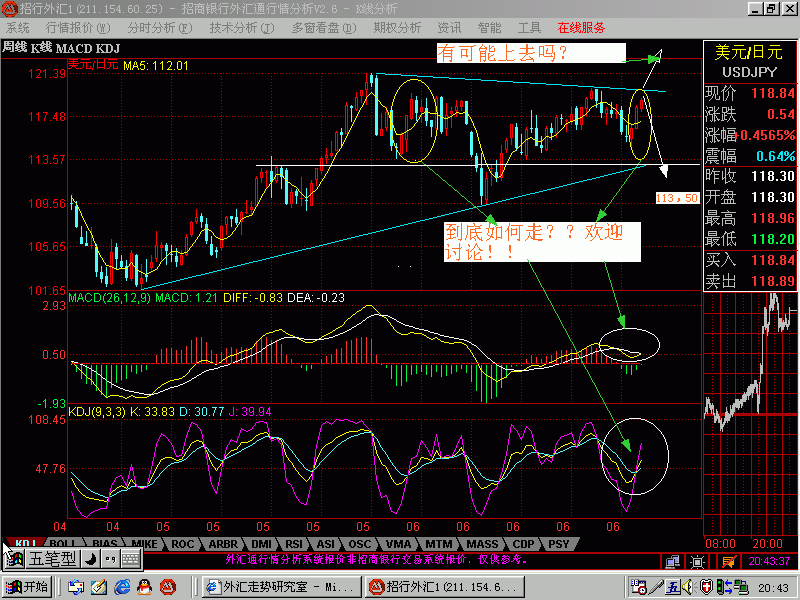The height and width of the screenshot is (600, 800).
Task: Click the application logo in the title bar
Action: pos(9,9)
